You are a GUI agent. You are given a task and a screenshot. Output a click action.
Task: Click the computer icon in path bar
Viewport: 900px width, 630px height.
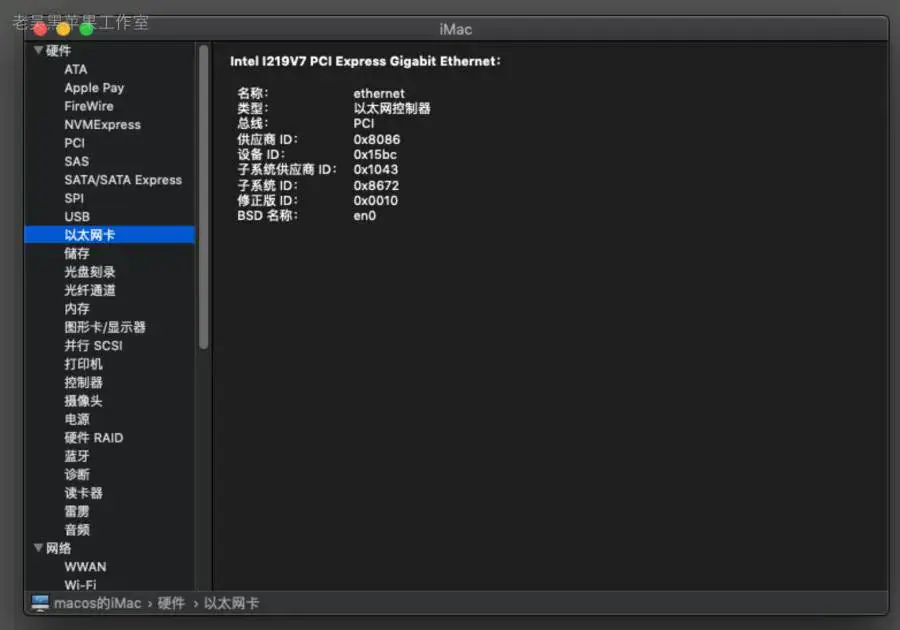pos(40,603)
